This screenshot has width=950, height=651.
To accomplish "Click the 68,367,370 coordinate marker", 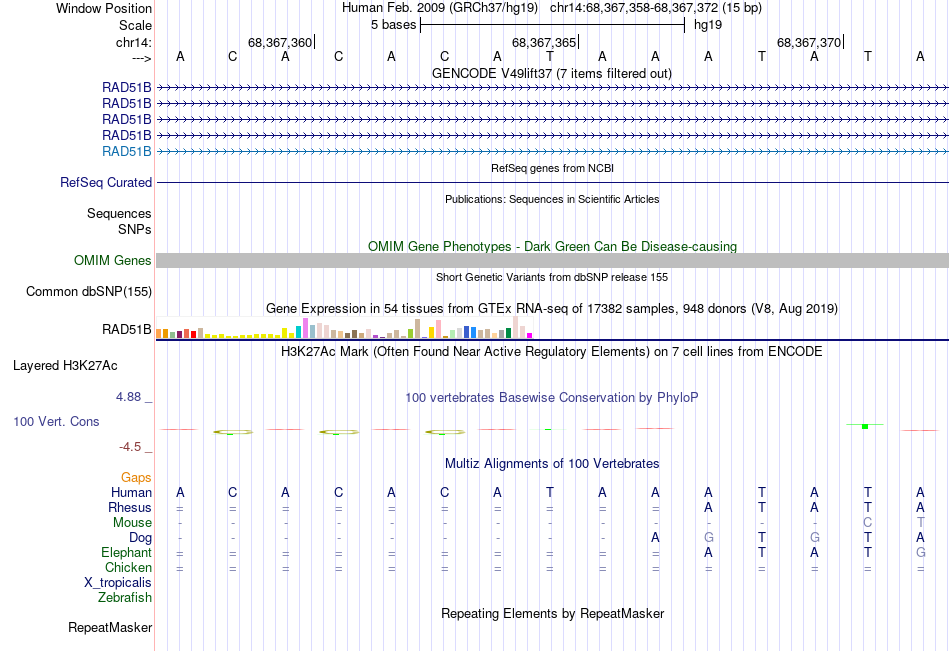I will coord(809,42).
